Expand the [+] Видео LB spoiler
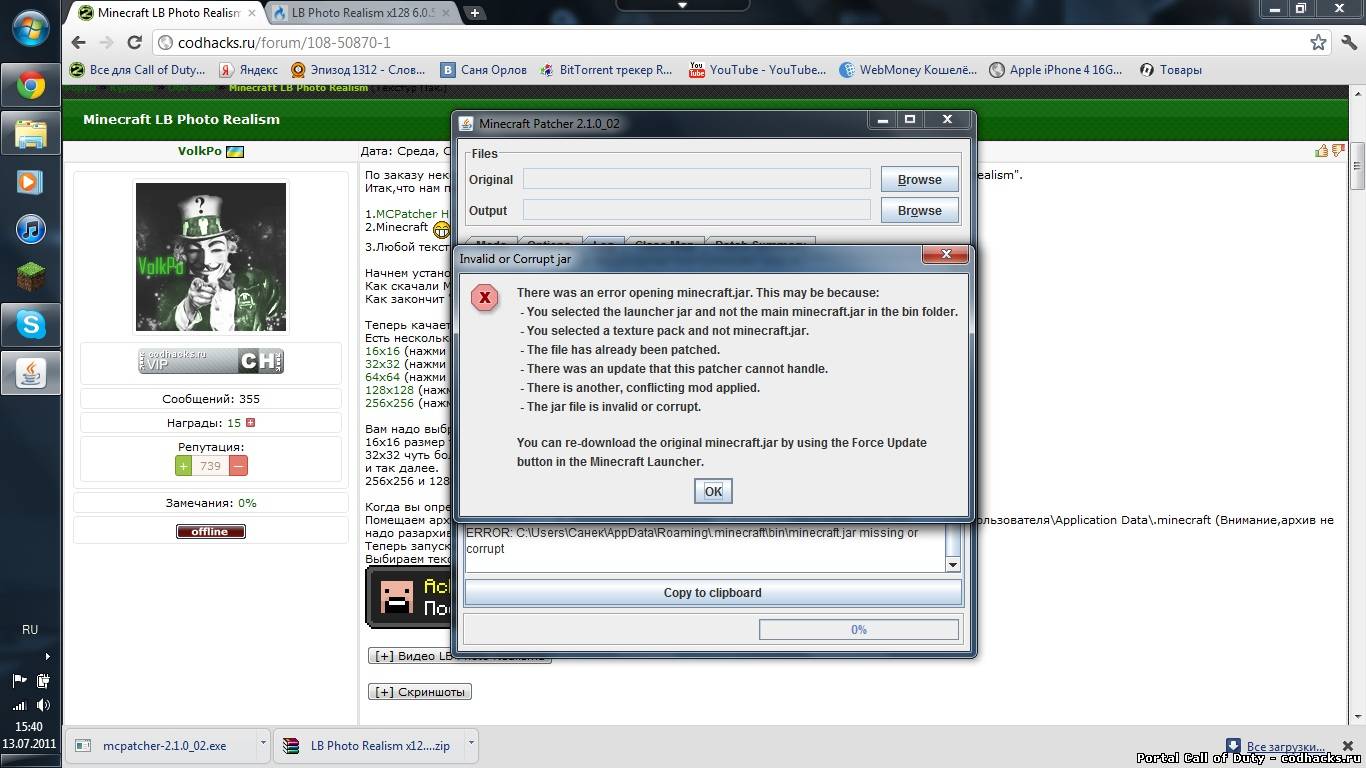The image size is (1366, 768). pos(460,656)
